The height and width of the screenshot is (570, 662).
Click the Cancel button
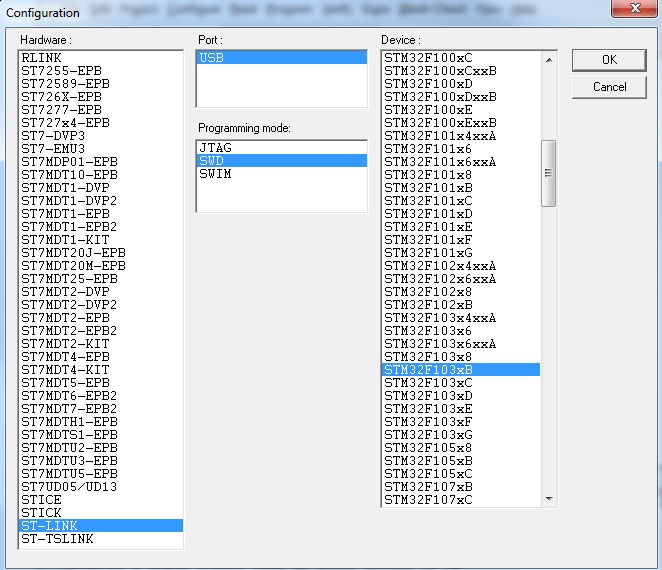pyautogui.click(x=609, y=87)
